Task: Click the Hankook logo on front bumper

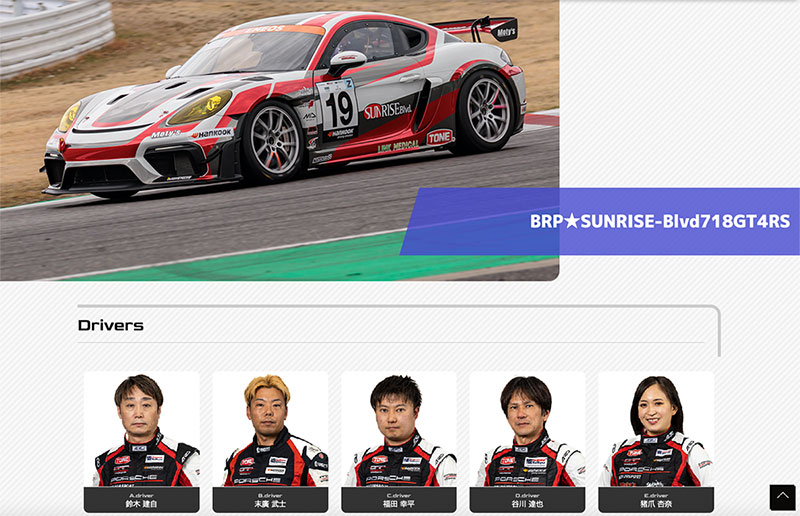Action: point(212,134)
